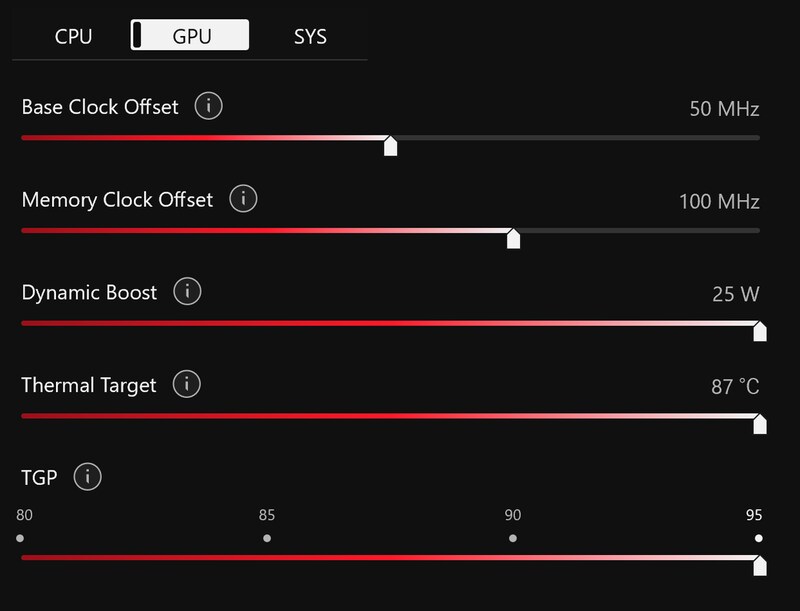Click the Dynamic Boost slider thumb
Viewport: 800px width, 611px height.
pyautogui.click(x=760, y=331)
